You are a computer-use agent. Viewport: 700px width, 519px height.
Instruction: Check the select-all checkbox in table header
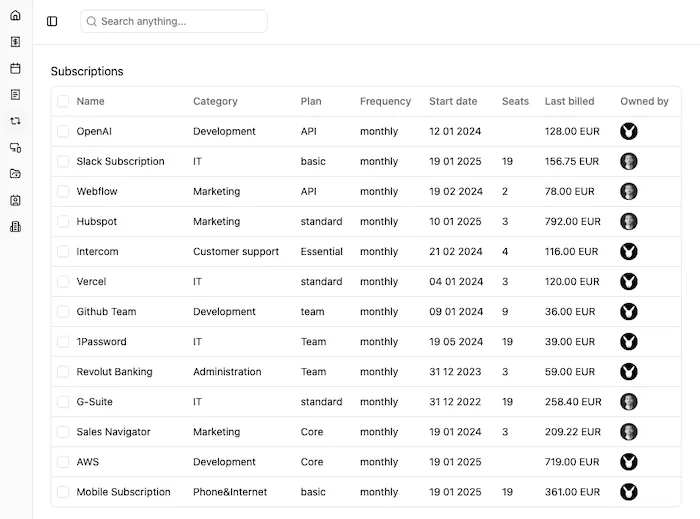(x=63, y=101)
